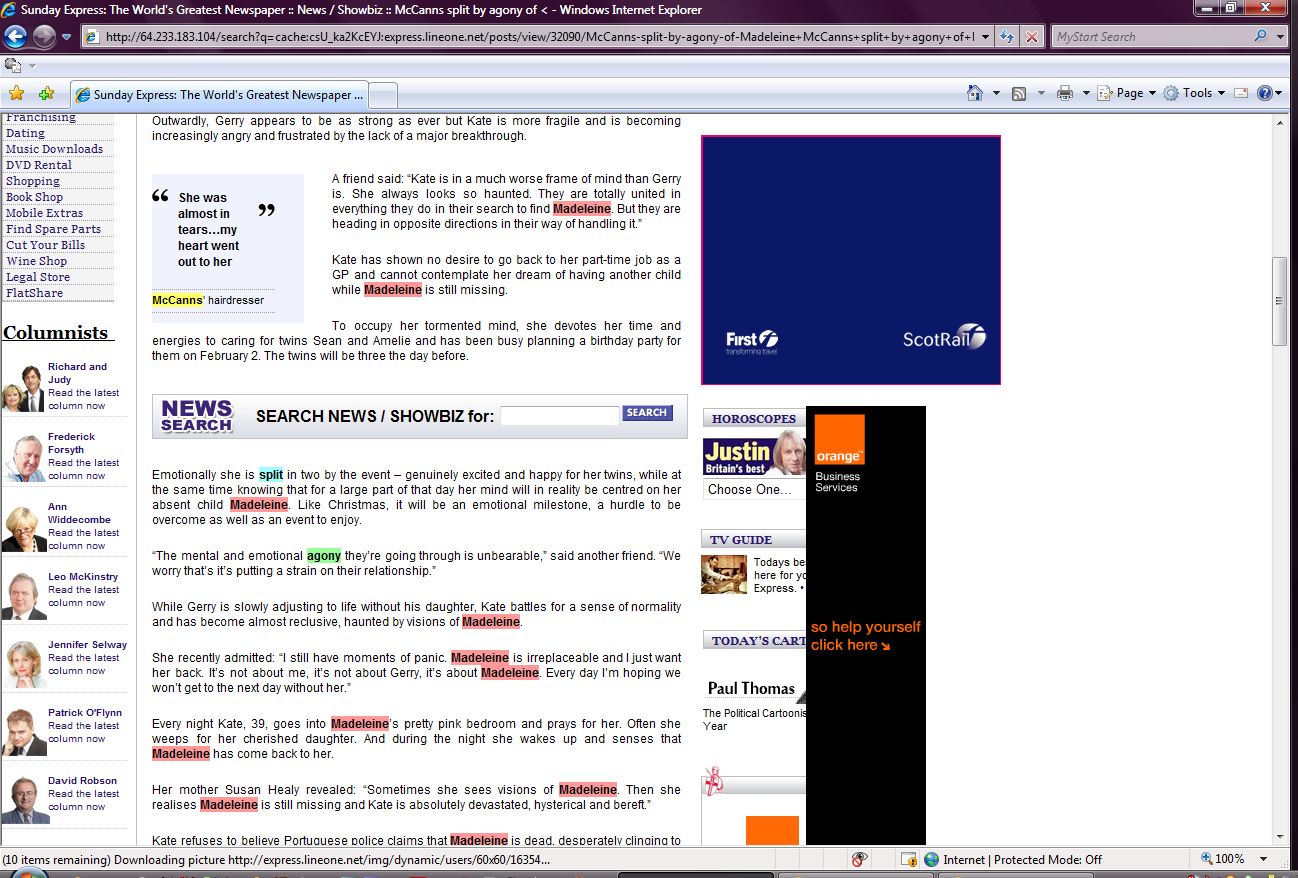
Task: Click the privacy report eye icon
Action: [x=859, y=859]
